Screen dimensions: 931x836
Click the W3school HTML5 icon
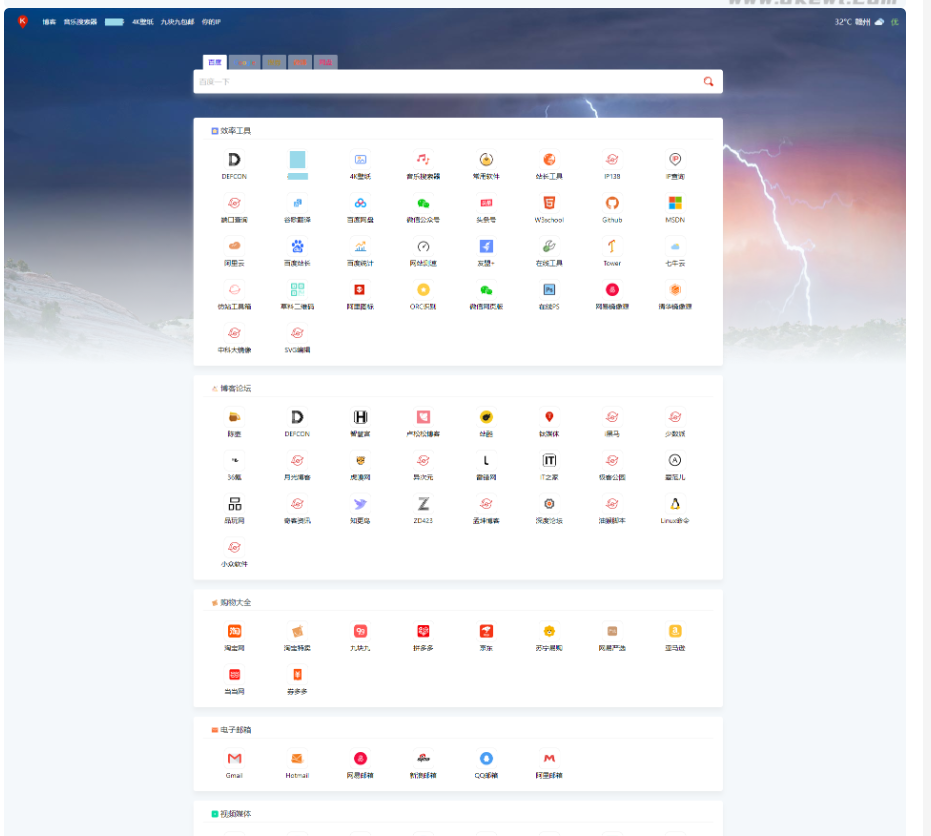pyautogui.click(x=548, y=203)
